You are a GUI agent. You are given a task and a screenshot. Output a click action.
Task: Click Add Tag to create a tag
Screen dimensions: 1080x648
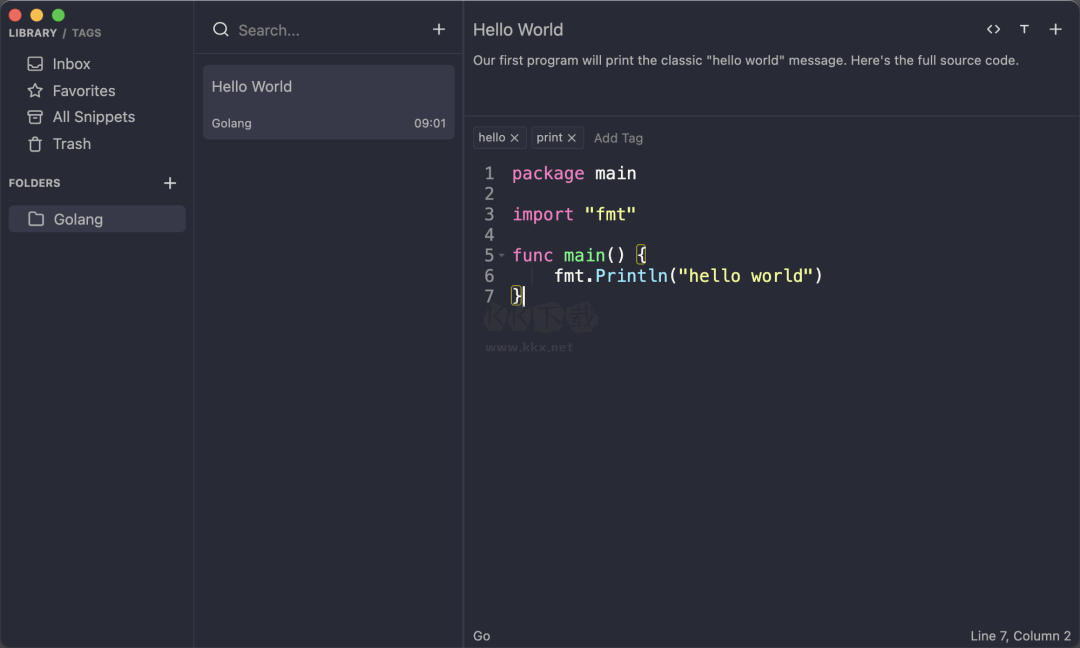[x=618, y=137]
